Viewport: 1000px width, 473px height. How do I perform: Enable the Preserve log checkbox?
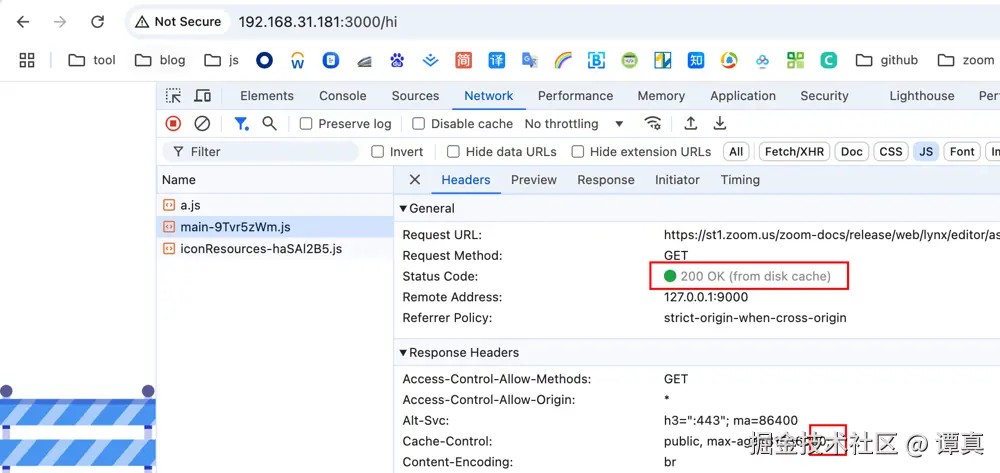(x=306, y=124)
